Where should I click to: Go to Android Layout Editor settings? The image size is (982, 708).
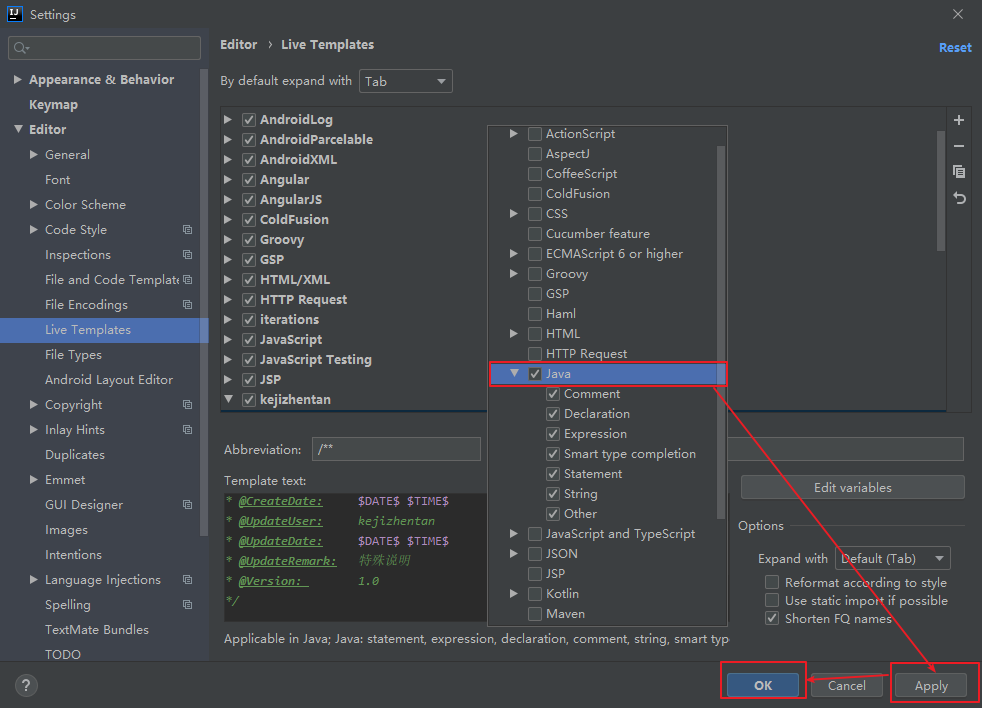(x=109, y=380)
